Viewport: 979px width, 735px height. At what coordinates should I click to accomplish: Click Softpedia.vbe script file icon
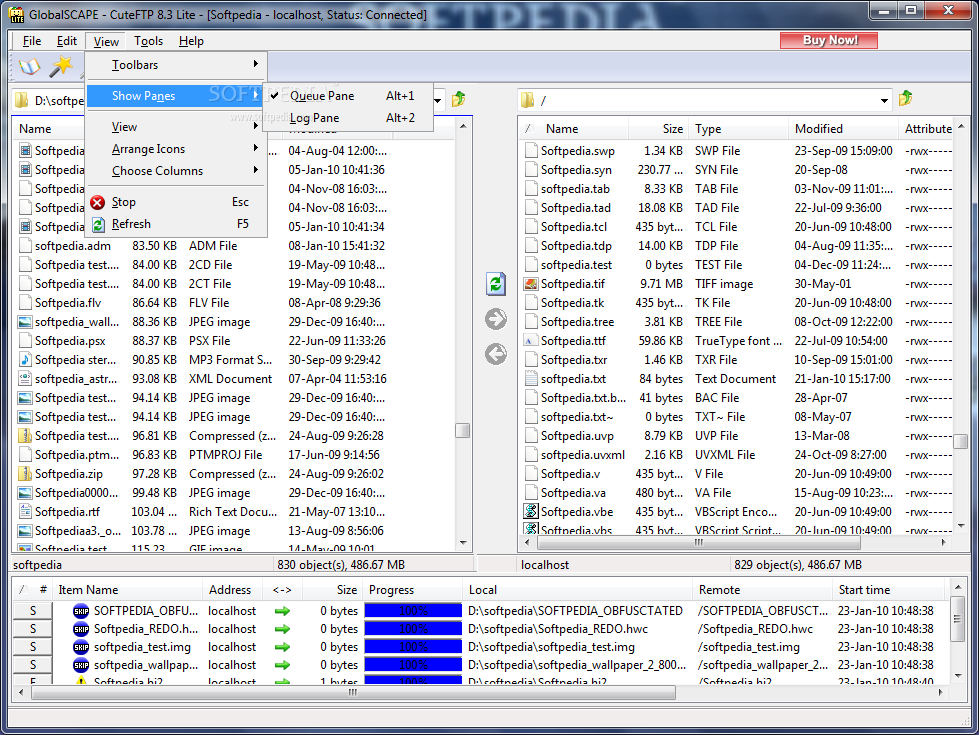click(x=531, y=511)
